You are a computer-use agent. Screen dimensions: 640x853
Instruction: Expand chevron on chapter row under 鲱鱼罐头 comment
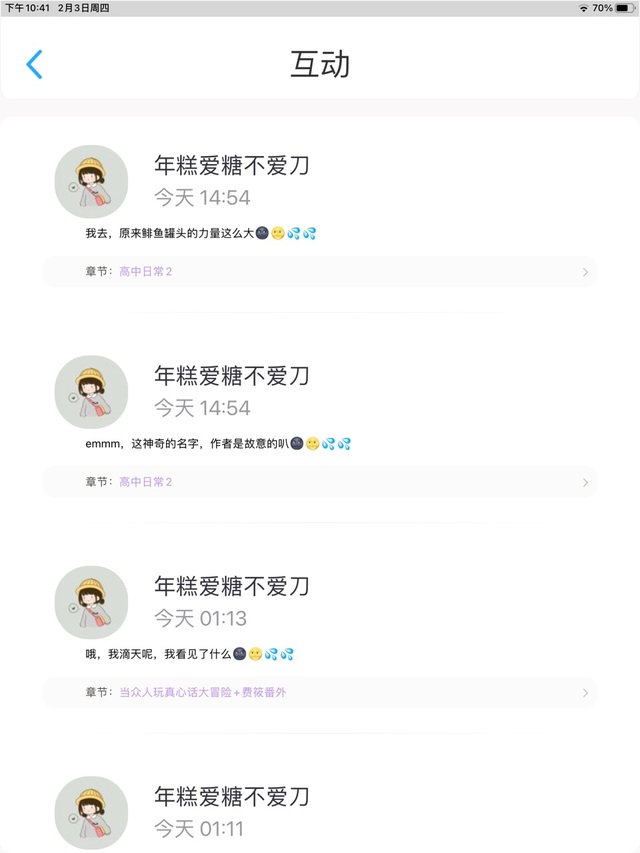click(585, 272)
